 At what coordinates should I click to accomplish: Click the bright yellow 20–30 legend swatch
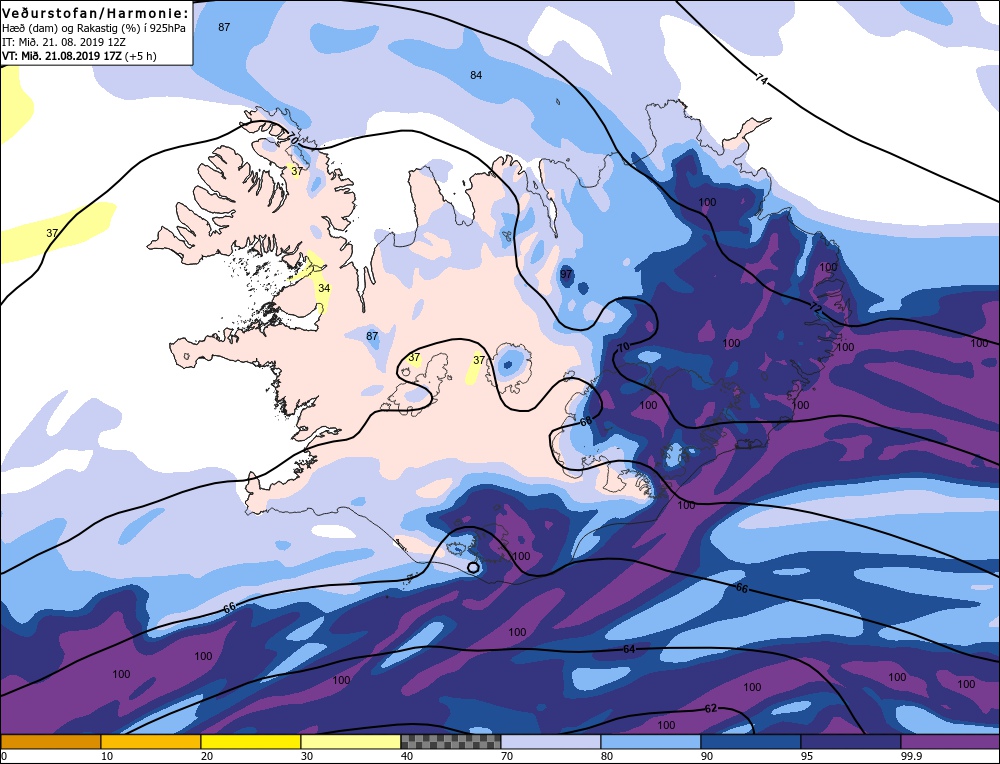click(x=251, y=741)
